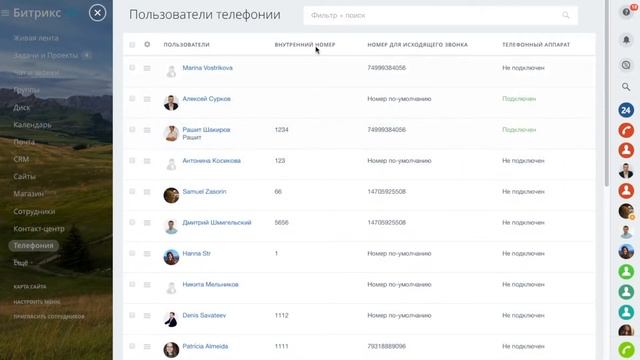Click Подключен status for Алексей Сурков
Viewport: 640px width, 360px height.
pos(519,99)
